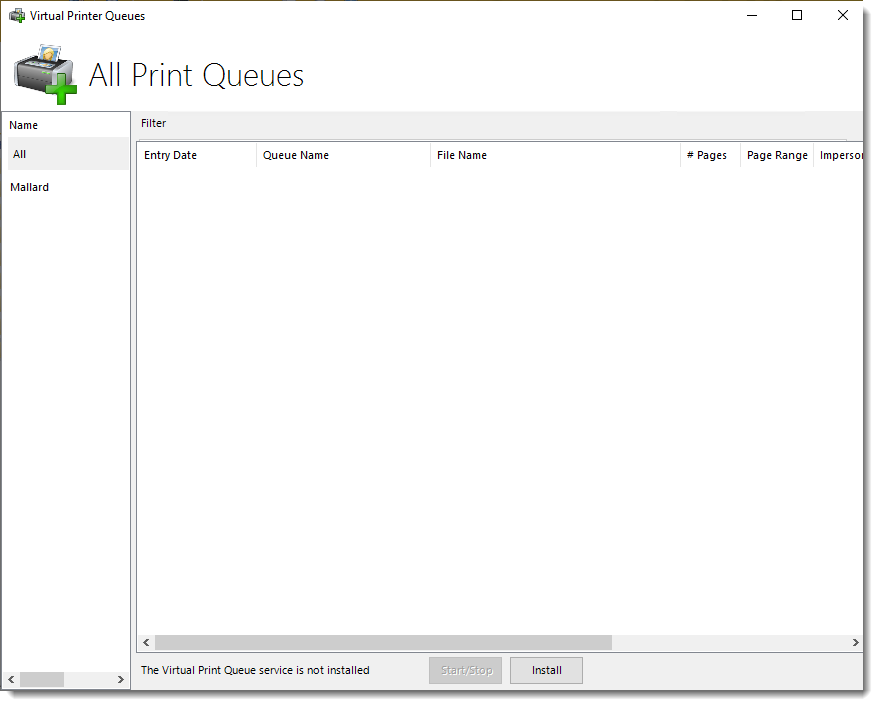Click the sidebar's horizontal scrollbar thumb
Viewport: 878px width, 706px height.
click(42, 679)
